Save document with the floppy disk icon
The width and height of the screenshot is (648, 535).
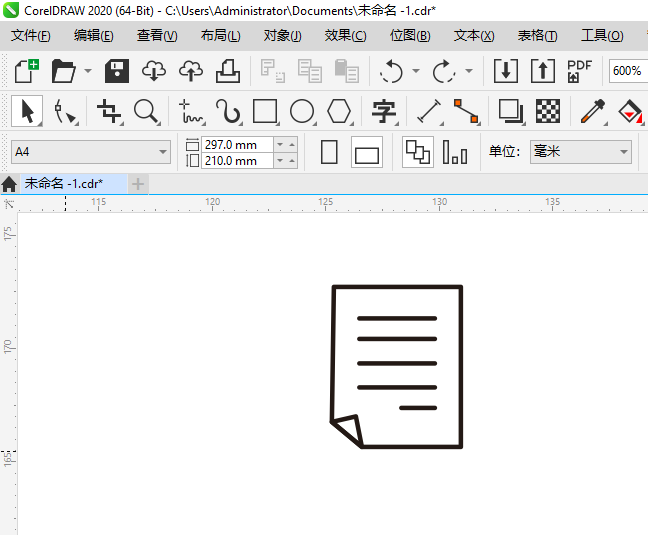pos(117,71)
